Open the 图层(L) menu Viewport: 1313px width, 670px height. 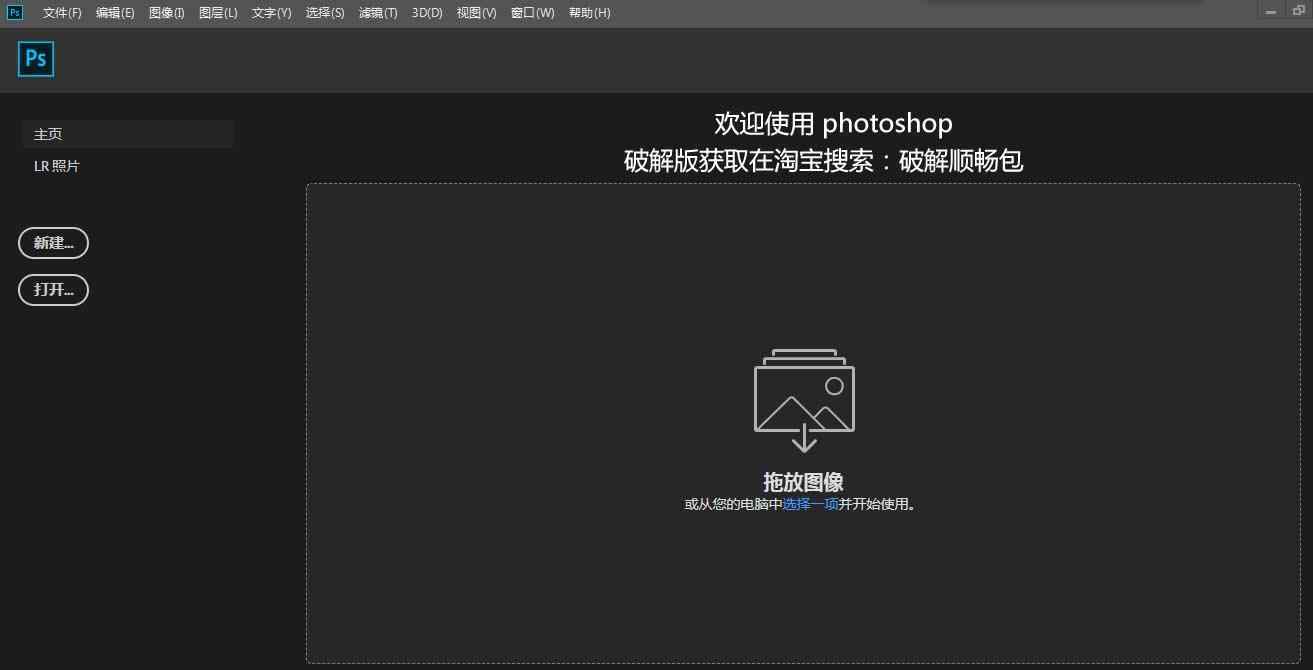coord(218,13)
